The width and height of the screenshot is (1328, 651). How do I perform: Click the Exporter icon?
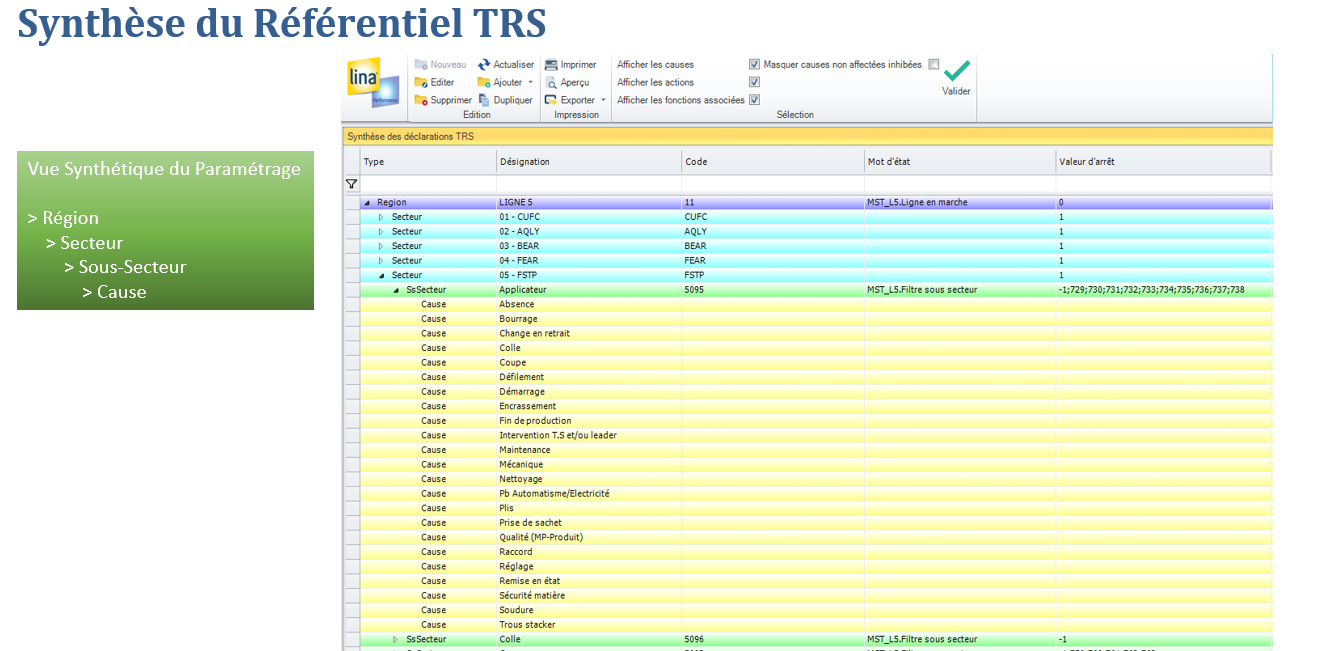(551, 100)
